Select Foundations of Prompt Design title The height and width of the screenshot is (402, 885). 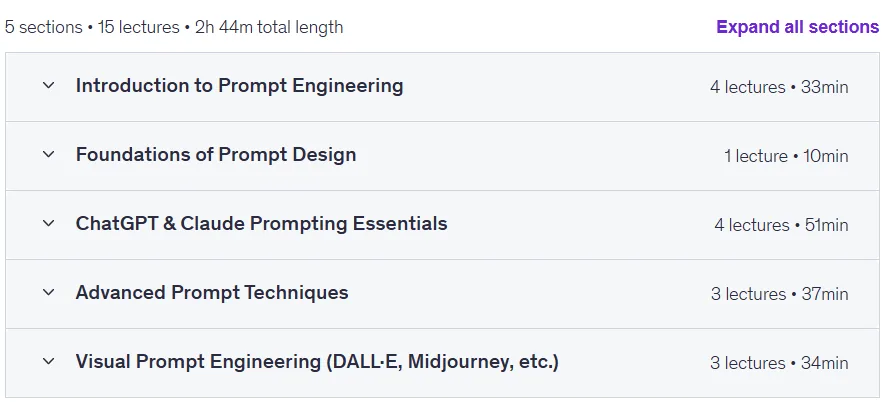(x=216, y=155)
